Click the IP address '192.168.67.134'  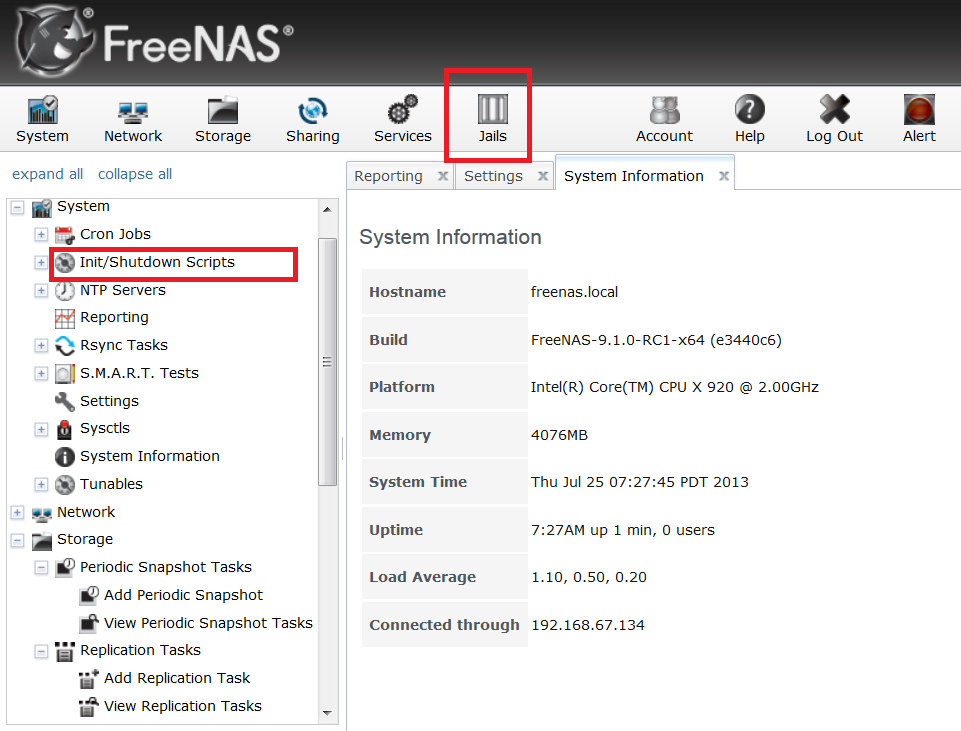pyautogui.click(x=588, y=625)
